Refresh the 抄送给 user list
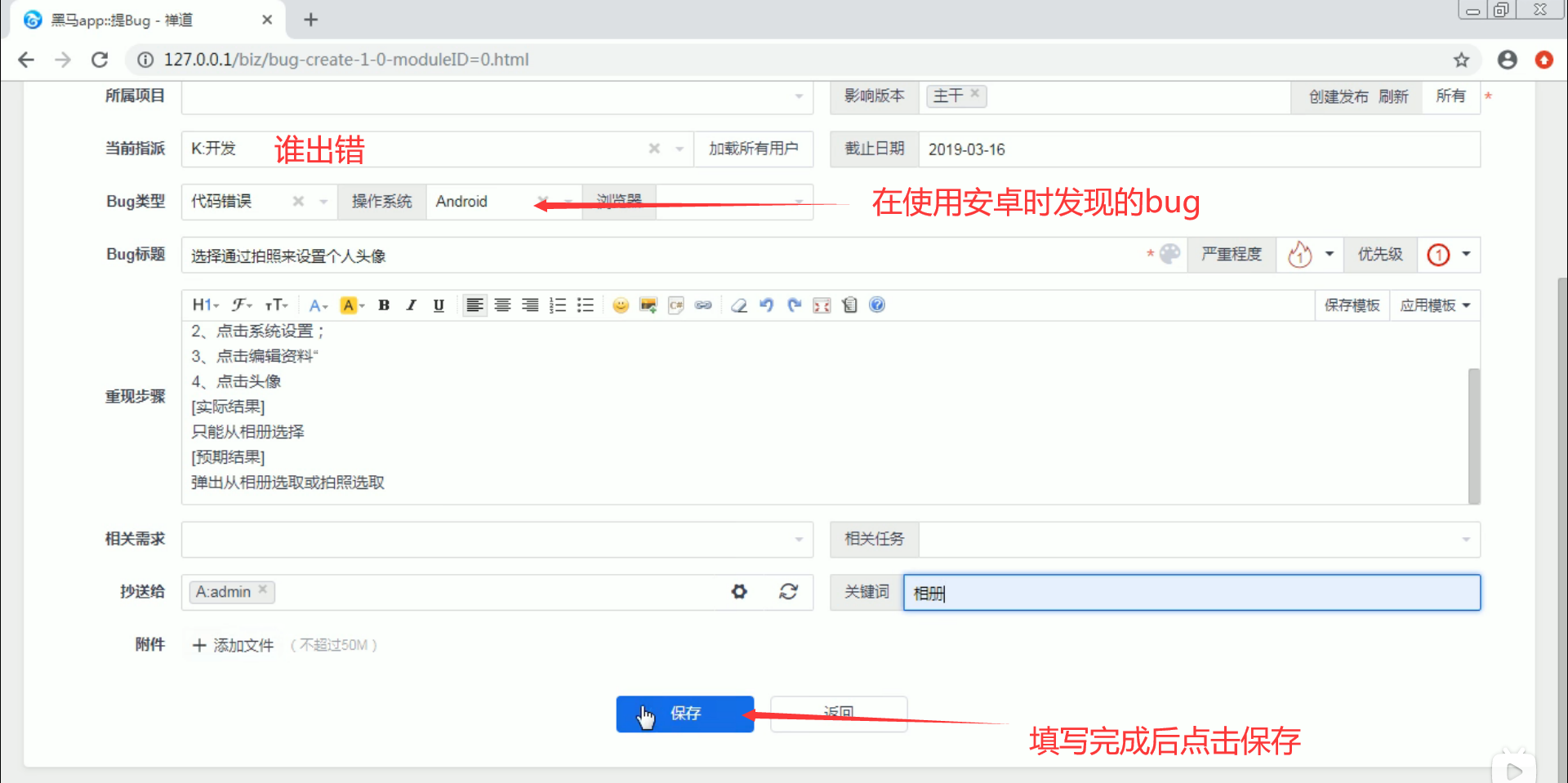The image size is (1568, 783). coord(788,591)
